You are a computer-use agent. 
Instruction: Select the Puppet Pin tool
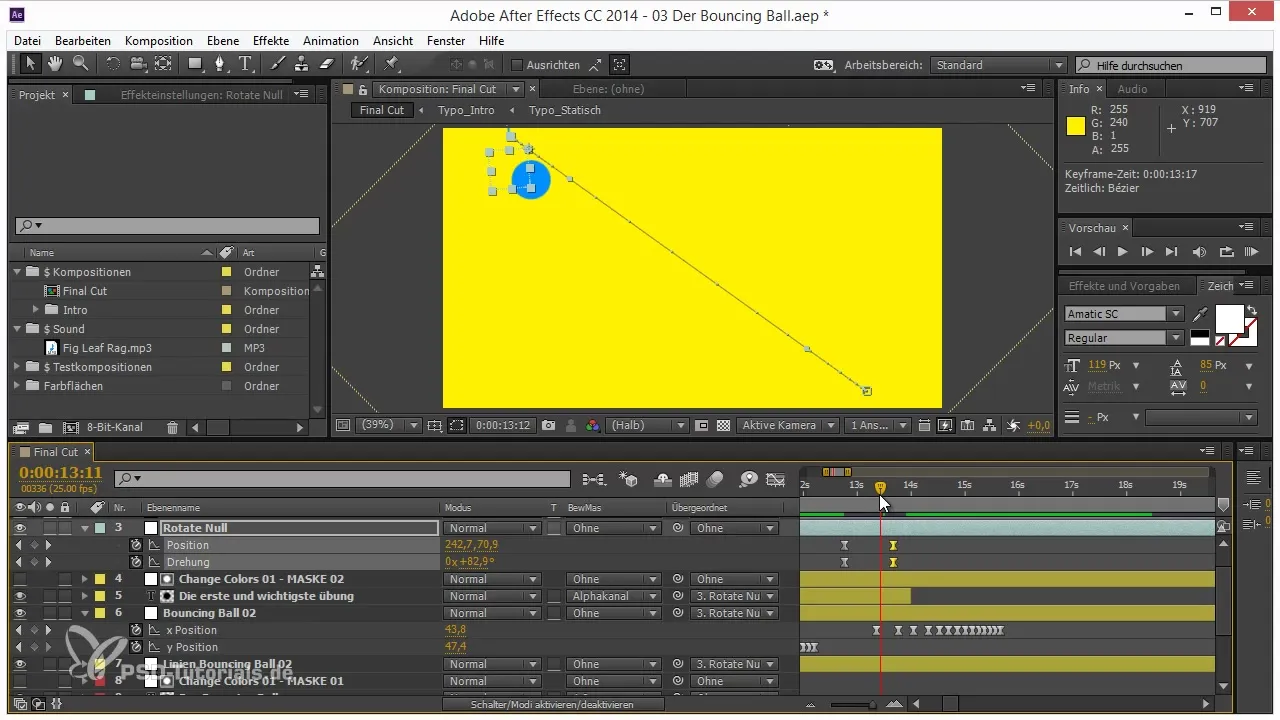[391, 64]
